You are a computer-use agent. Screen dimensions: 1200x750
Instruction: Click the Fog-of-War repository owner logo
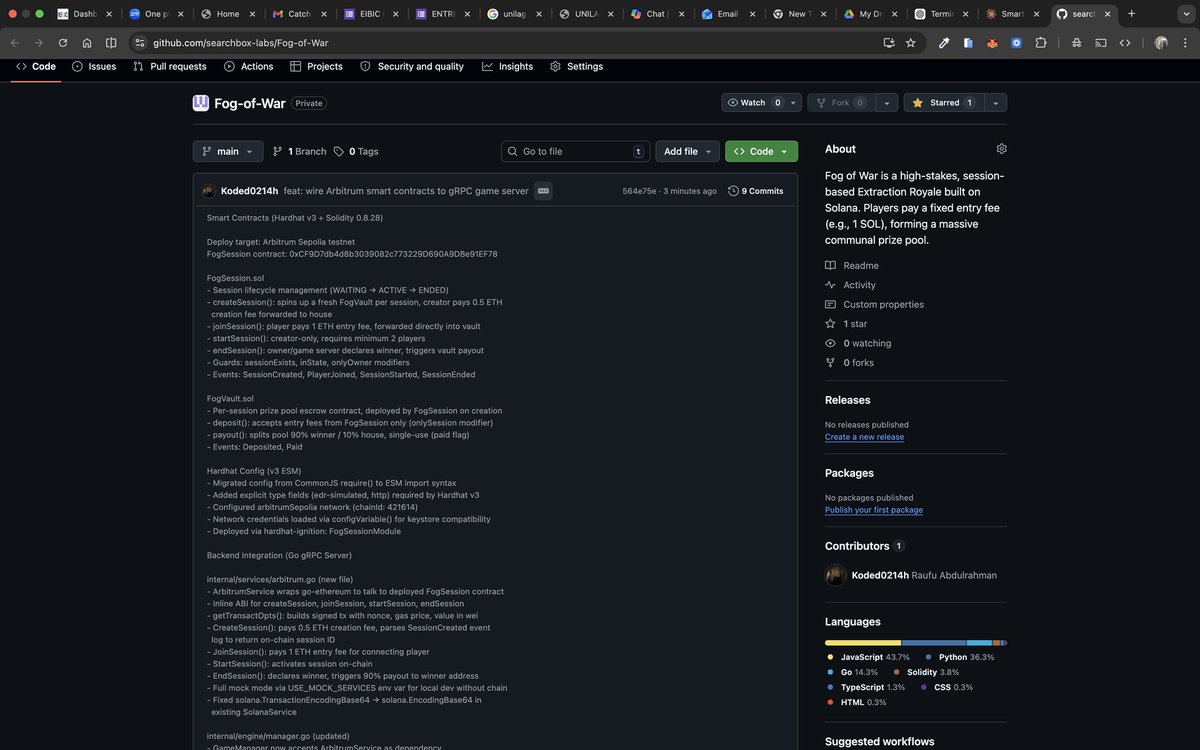point(201,103)
